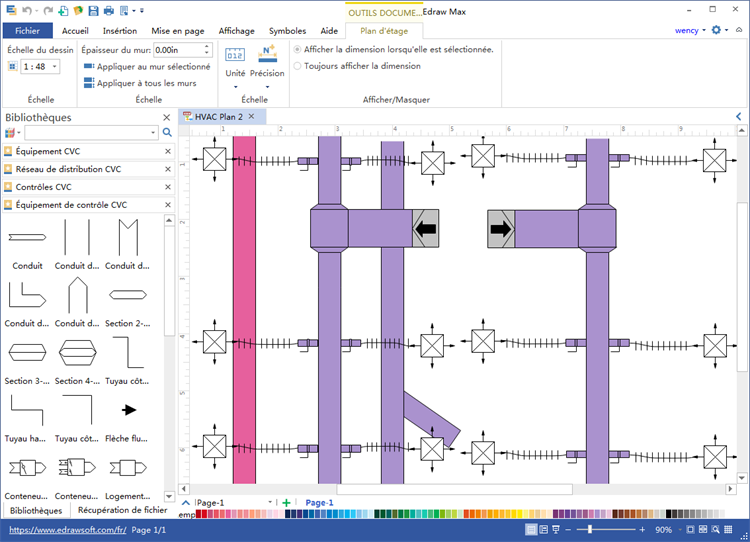This screenshot has height=542, width=750.
Task: Close the Contrôles CVC library
Action: (x=167, y=187)
